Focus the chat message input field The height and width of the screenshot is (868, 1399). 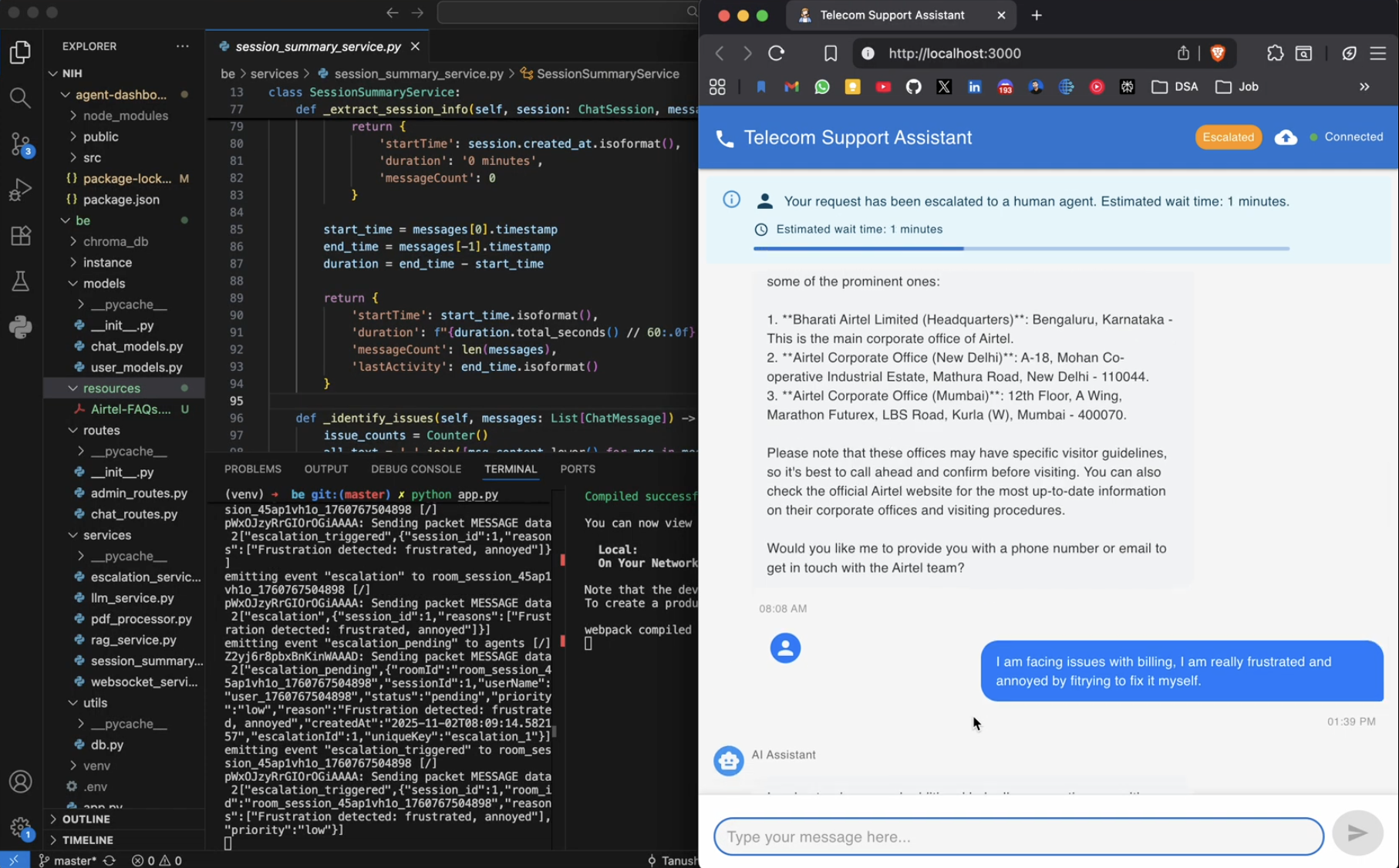coord(1018,836)
